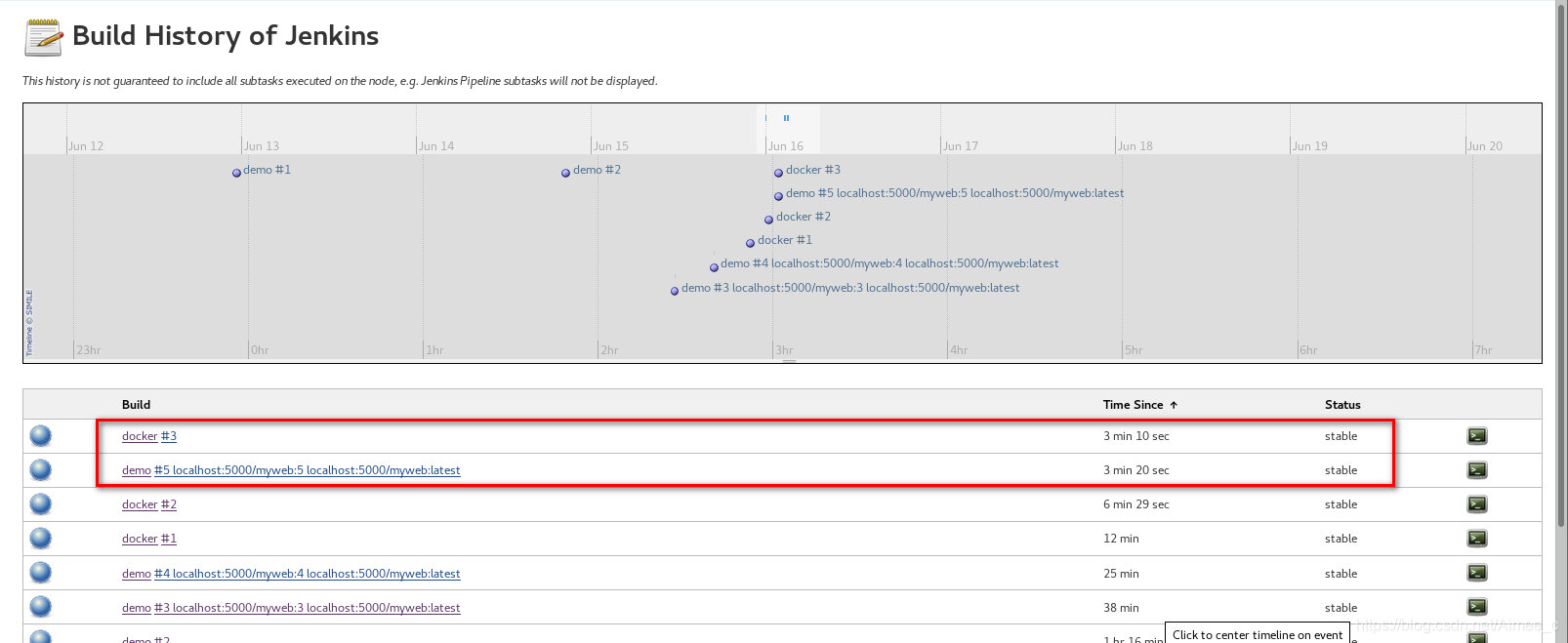The height and width of the screenshot is (643, 1568).
Task: Click '12 min' time cell
Action: pos(1121,539)
